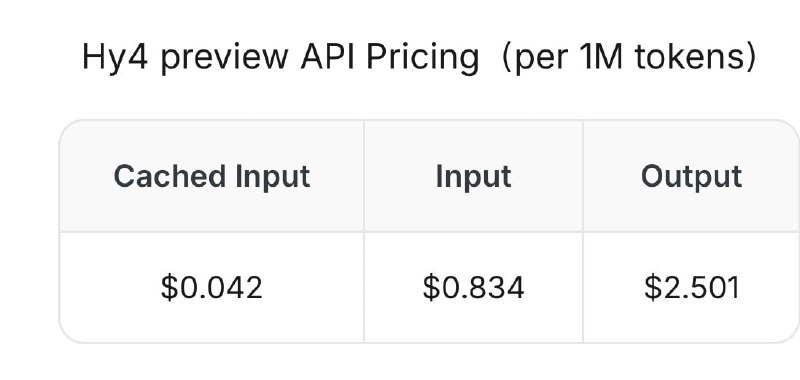Click the line separating header and price rows
The image size is (800, 380).
[x=429, y=232]
